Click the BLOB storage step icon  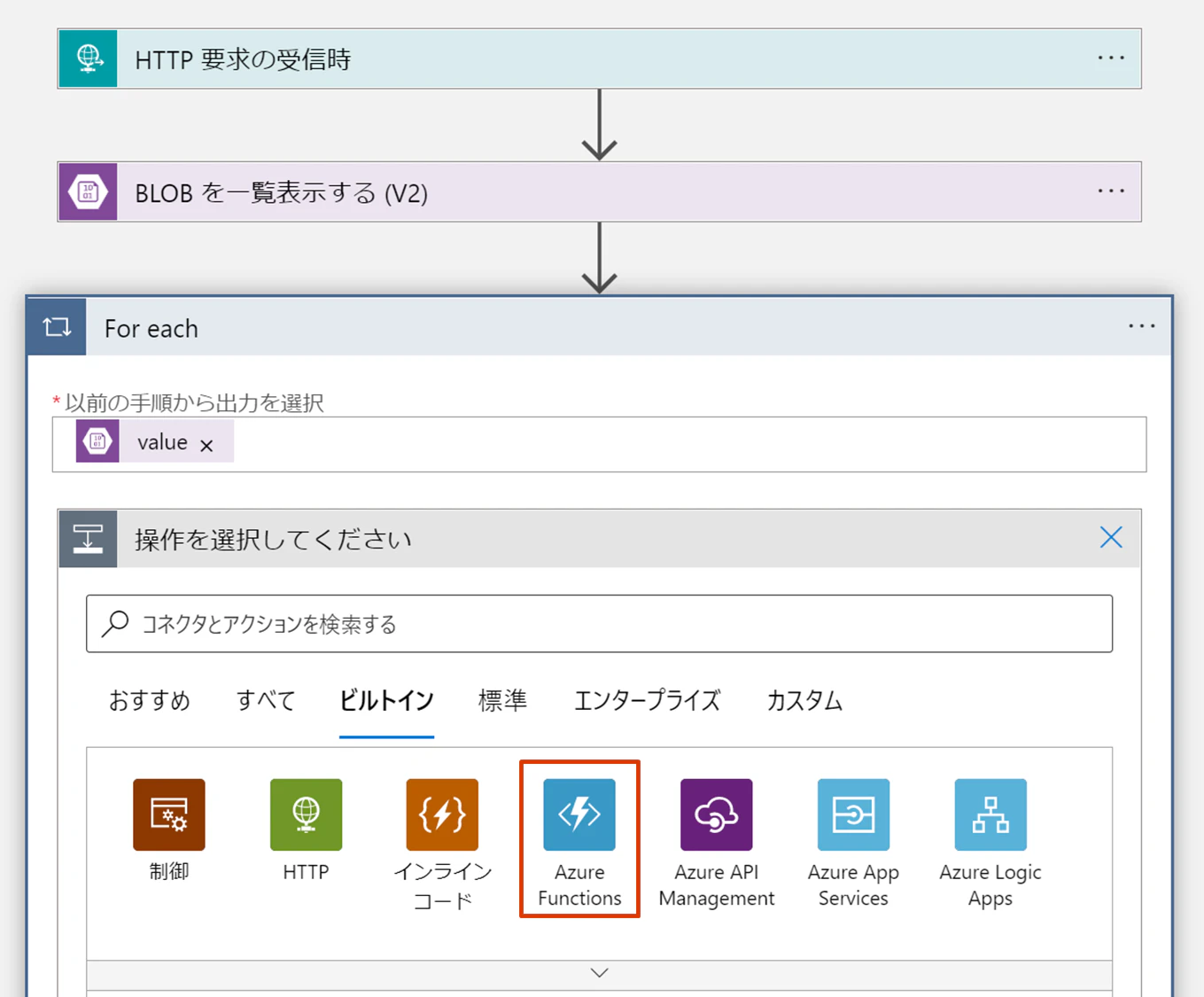(x=88, y=191)
